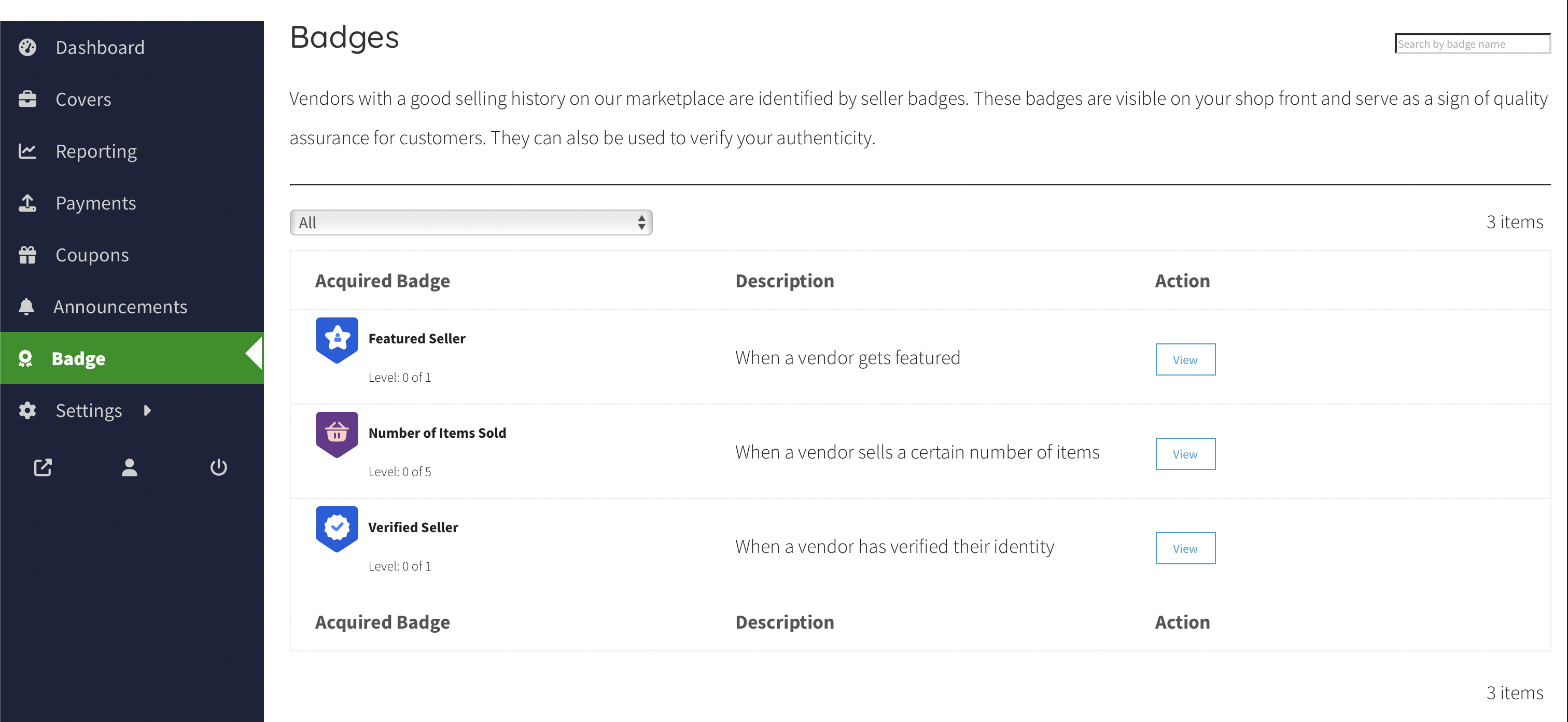Image resolution: width=1568 pixels, height=722 pixels.
Task: Click the power logout icon
Action: pos(218,467)
